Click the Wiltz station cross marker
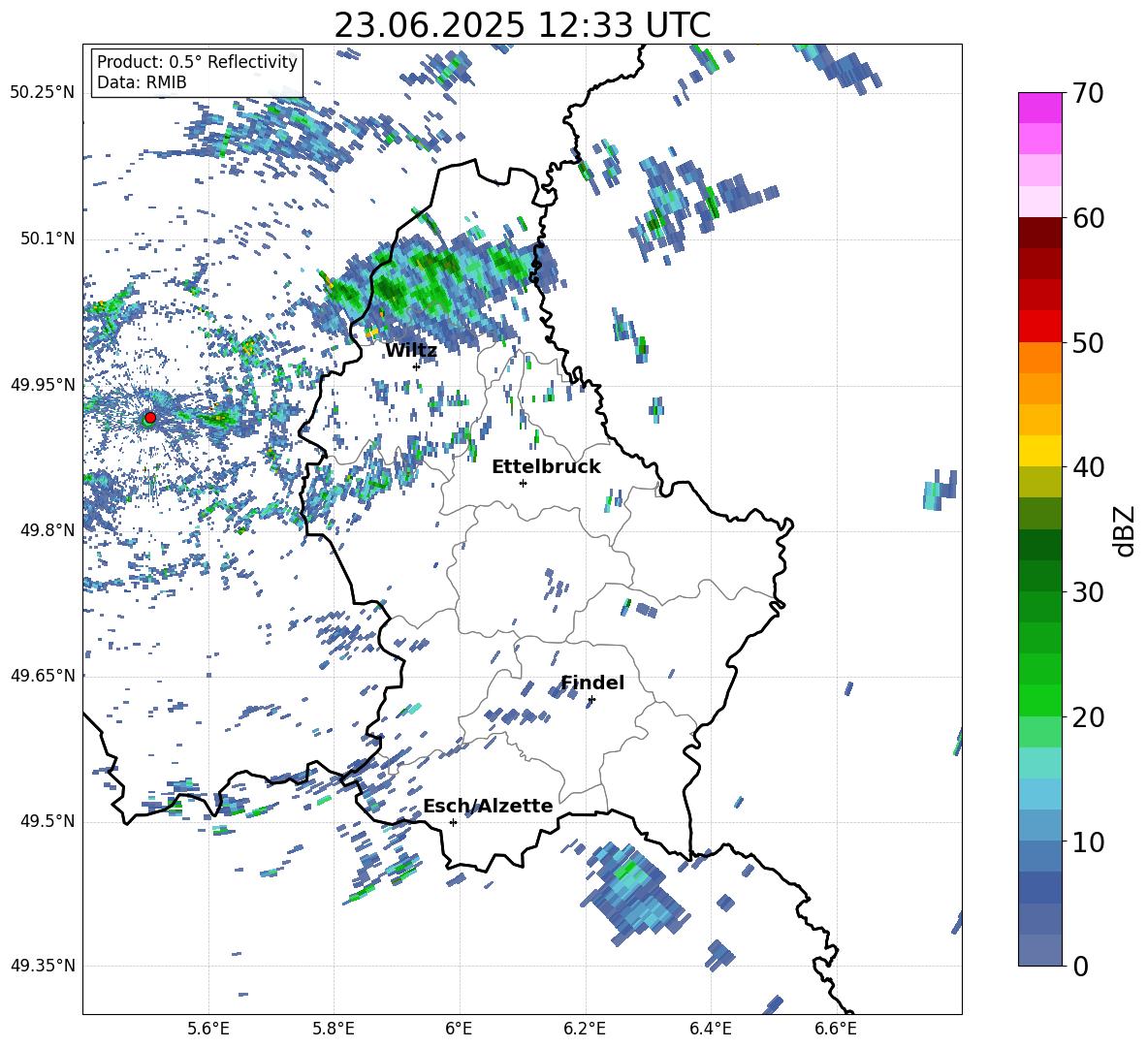Image resolution: width=1148 pixels, height=1048 pixels. coord(416,366)
